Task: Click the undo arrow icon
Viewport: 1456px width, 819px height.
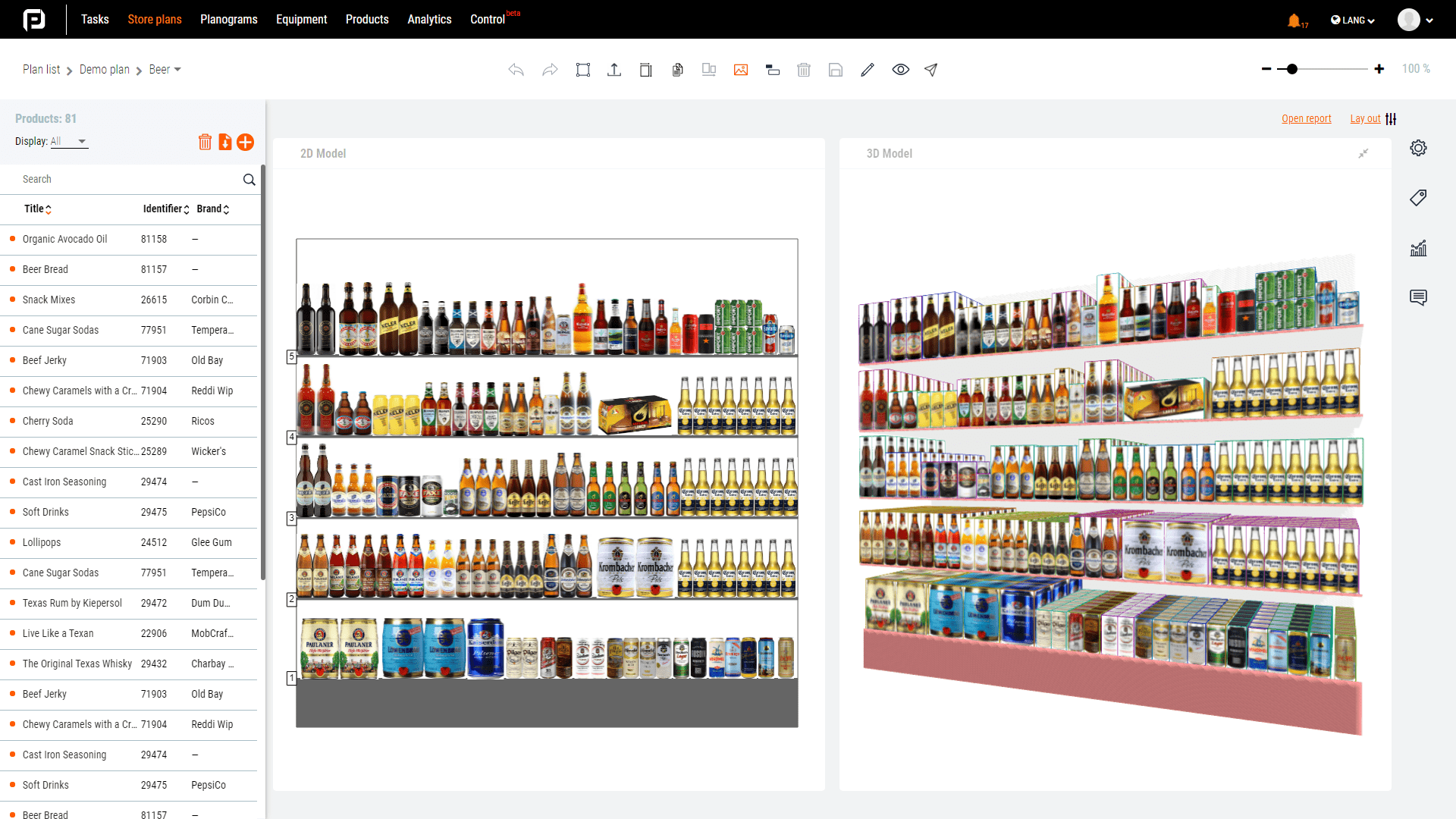Action: click(516, 69)
